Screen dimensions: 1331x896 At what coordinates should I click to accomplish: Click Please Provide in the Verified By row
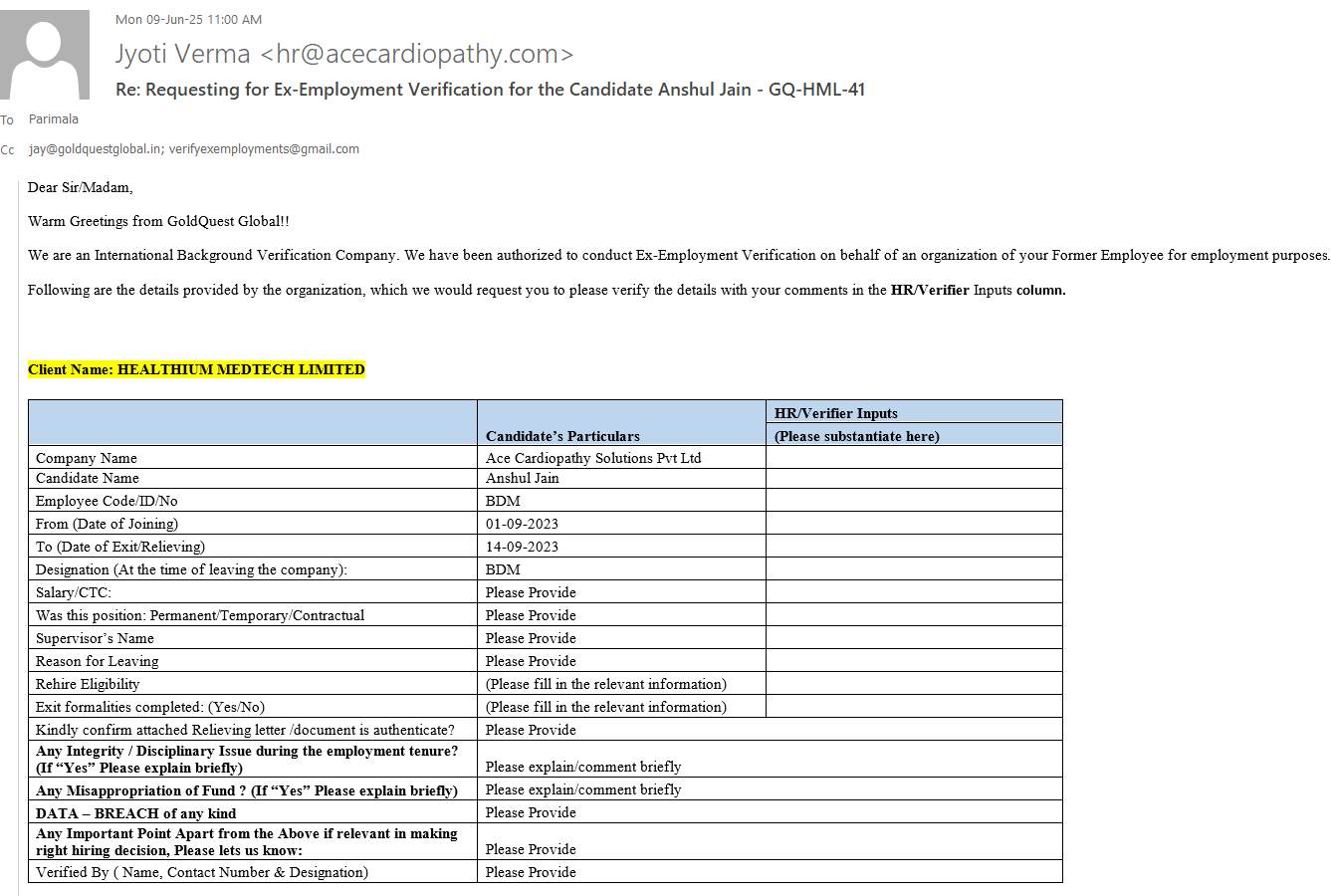[x=531, y=872]
